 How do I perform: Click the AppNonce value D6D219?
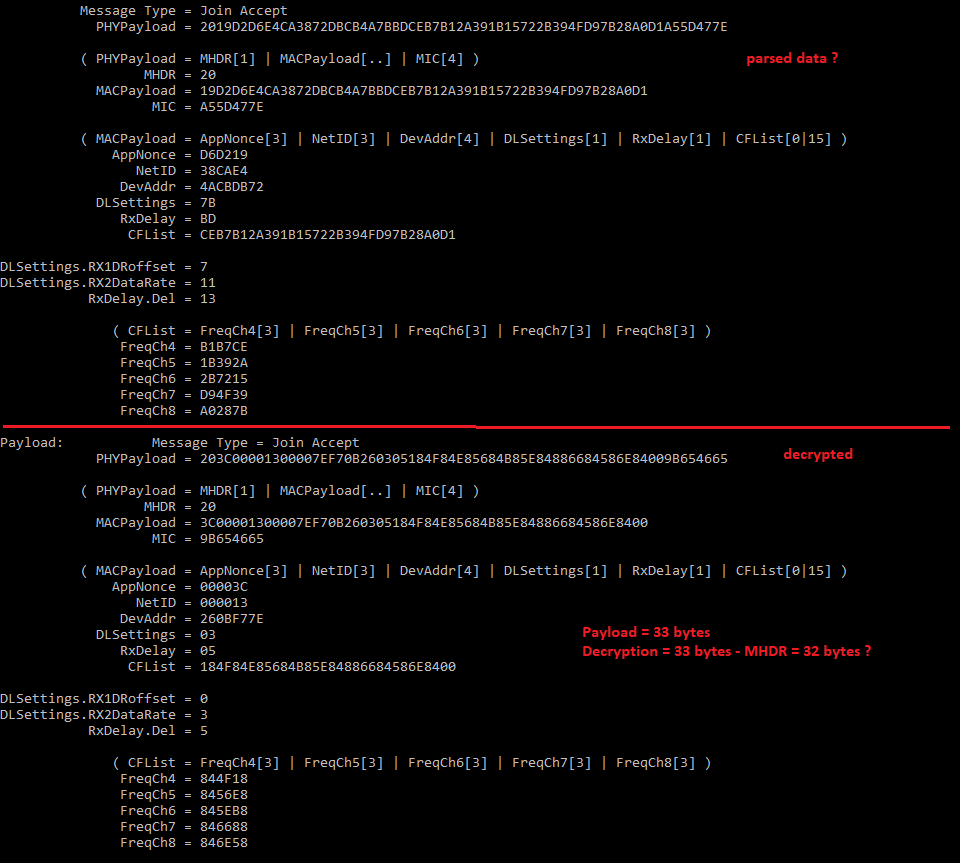[224, 155]
